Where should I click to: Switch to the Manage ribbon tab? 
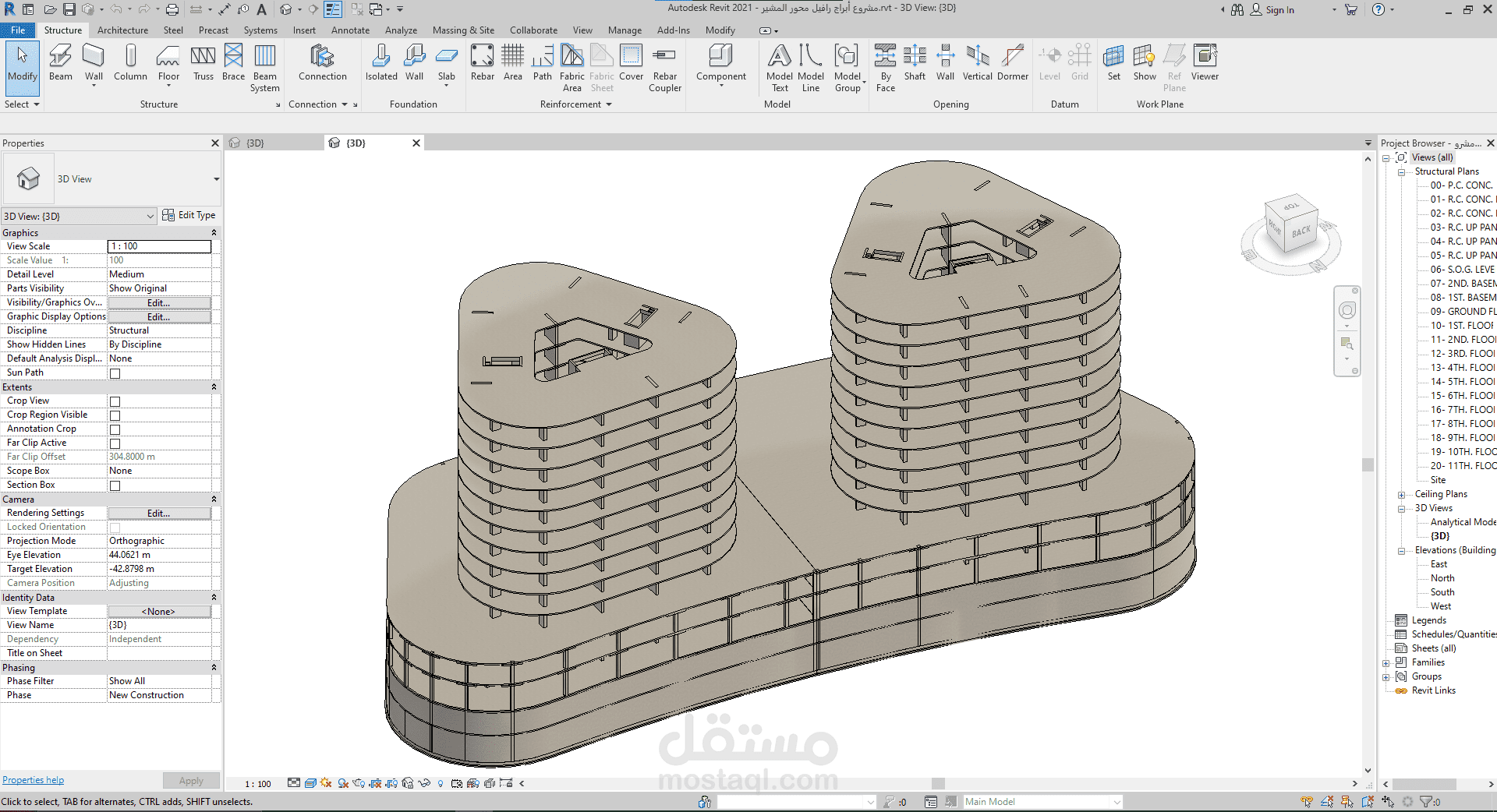tap(625, 30)
